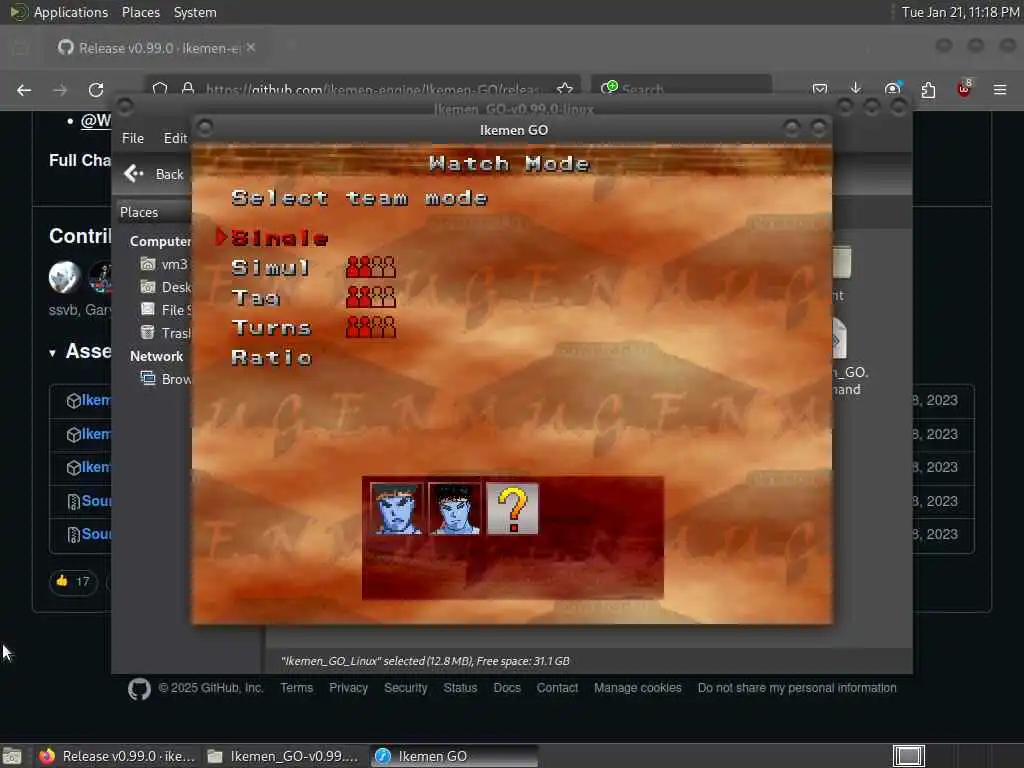Click the team size icons beside Tag

click(370, 297)
